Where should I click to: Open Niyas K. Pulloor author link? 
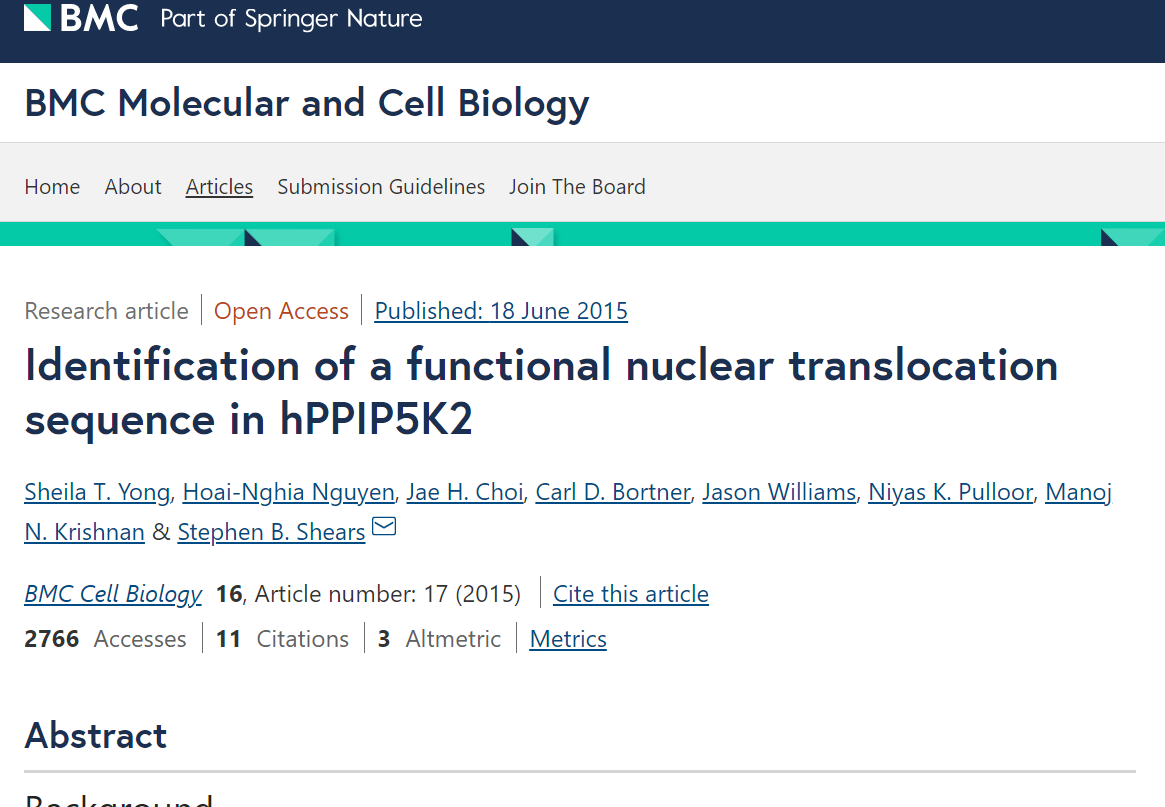click(950, 491)
